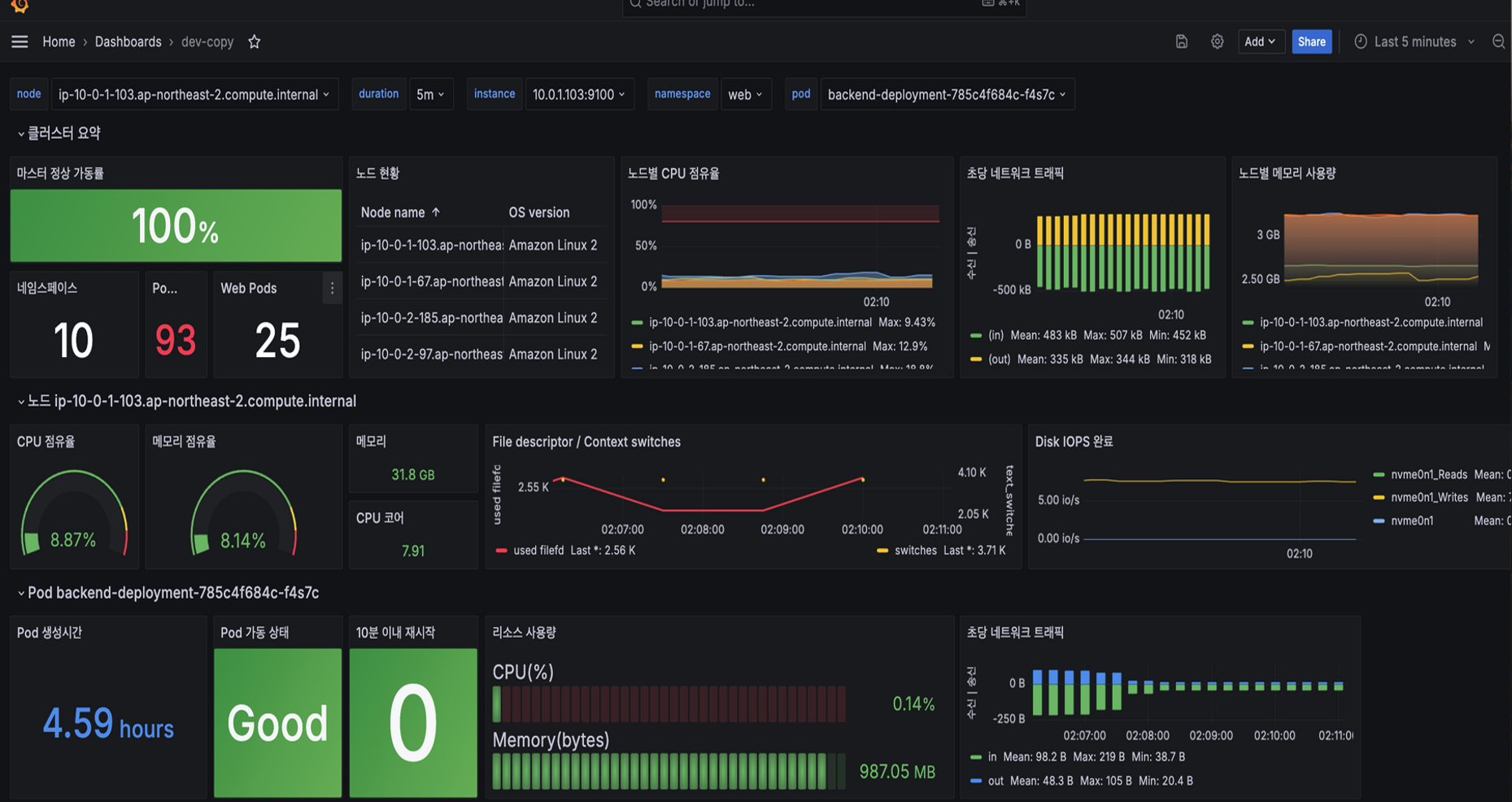
Task: Open the pod backend-deployment dropdown
Action: pyautogui.click(x=947, y=94)
